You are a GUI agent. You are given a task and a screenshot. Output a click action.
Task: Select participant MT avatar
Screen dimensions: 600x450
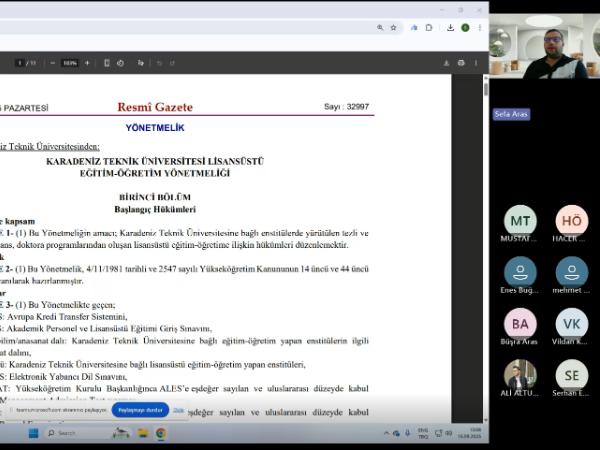(x=520, y=221)
